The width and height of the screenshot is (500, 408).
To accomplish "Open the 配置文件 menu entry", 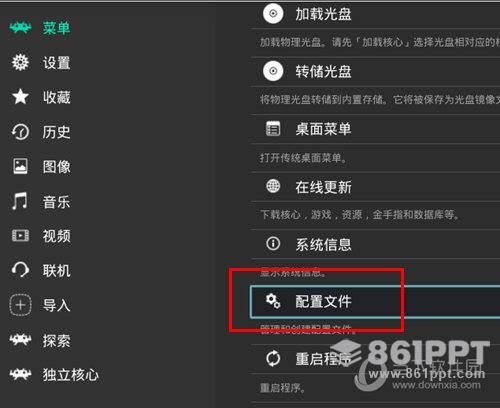I will (x=375, y=302).
